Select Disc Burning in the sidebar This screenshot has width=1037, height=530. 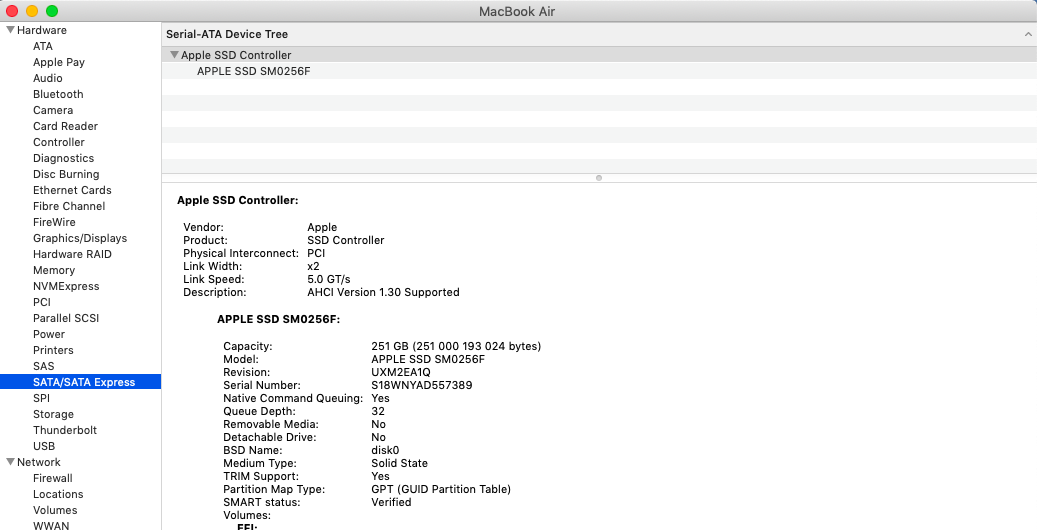point(66,174)
